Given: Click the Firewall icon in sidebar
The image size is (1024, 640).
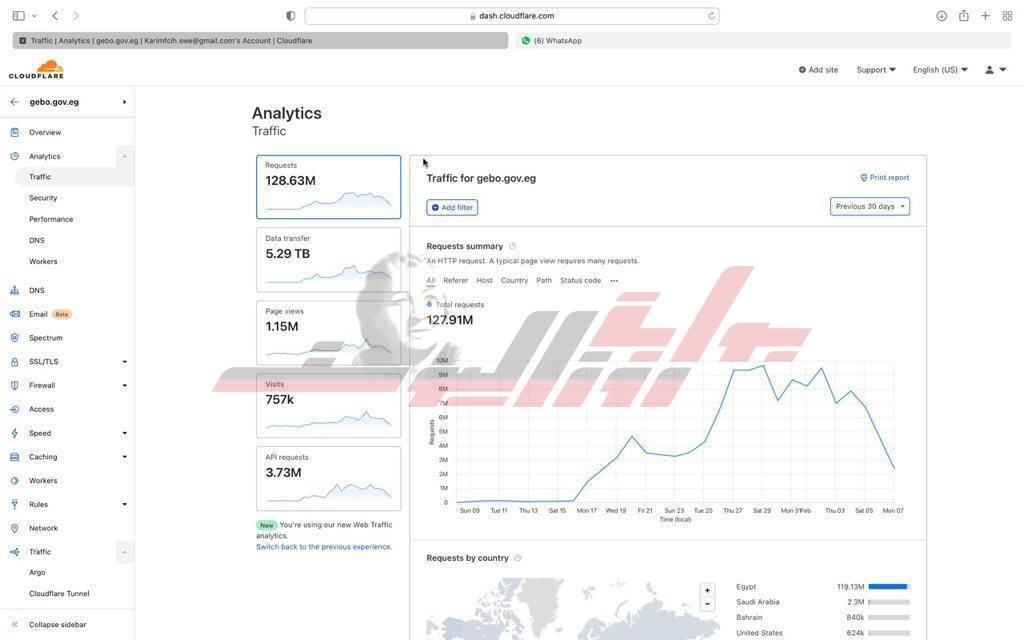Looking at the screenshot, I should click(x=14, y=385).
